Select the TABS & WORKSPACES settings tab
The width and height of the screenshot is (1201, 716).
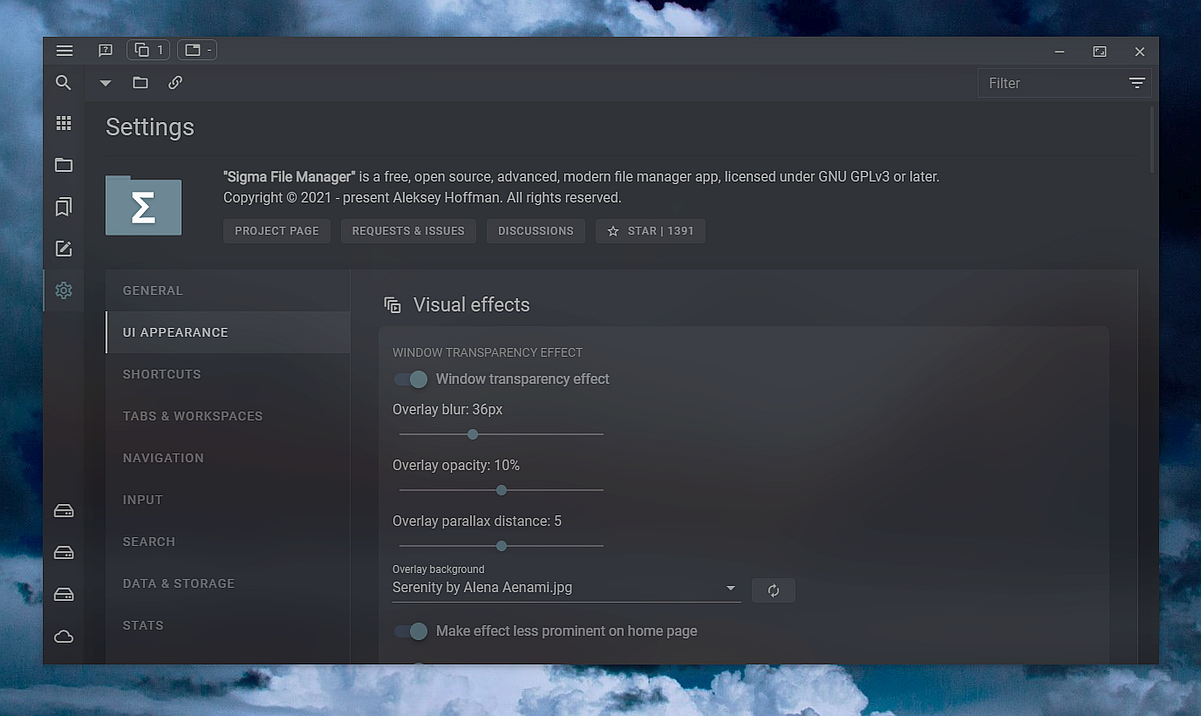click(228, 416)
